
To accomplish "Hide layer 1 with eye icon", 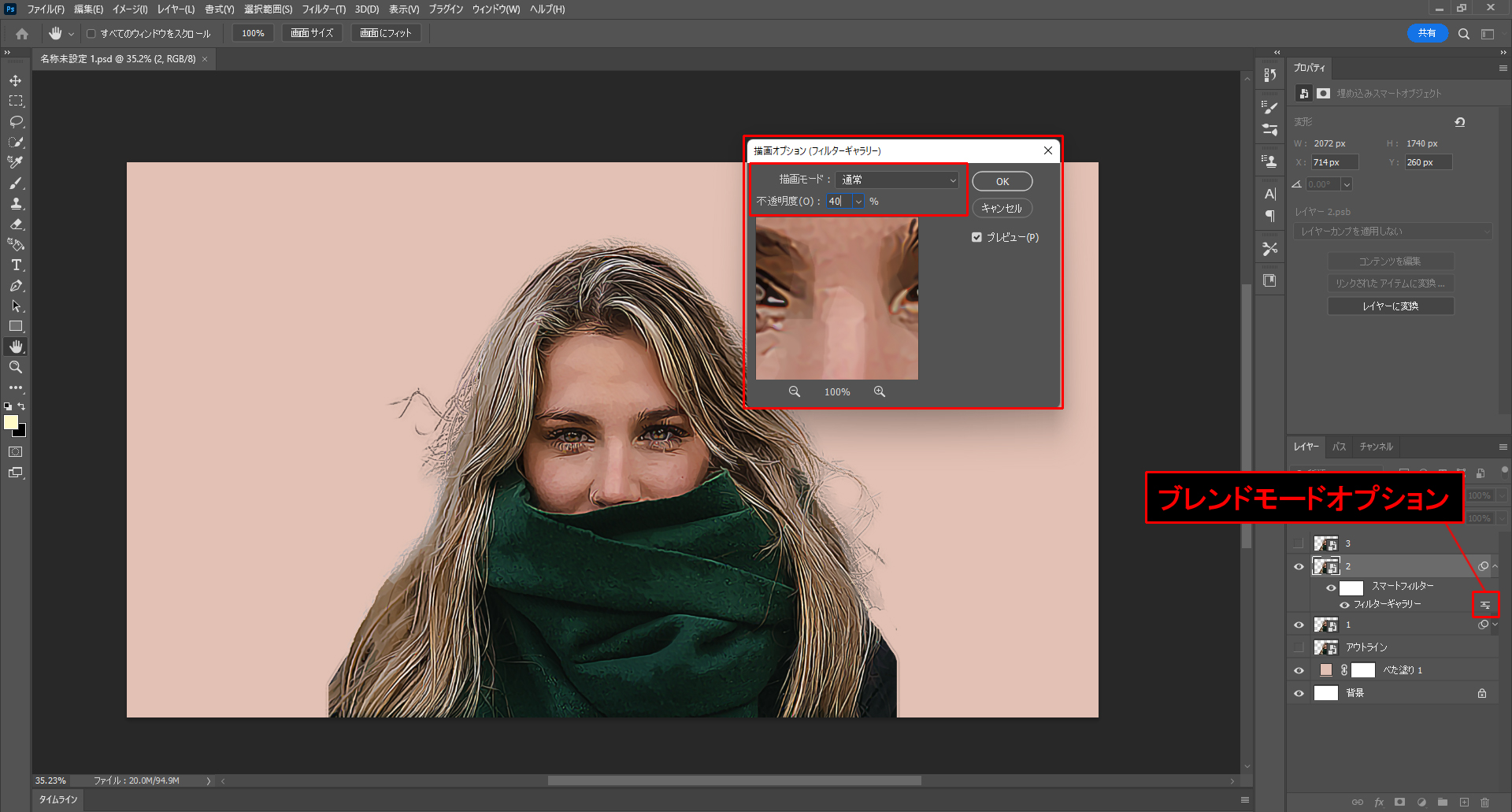I will 1299,625.
